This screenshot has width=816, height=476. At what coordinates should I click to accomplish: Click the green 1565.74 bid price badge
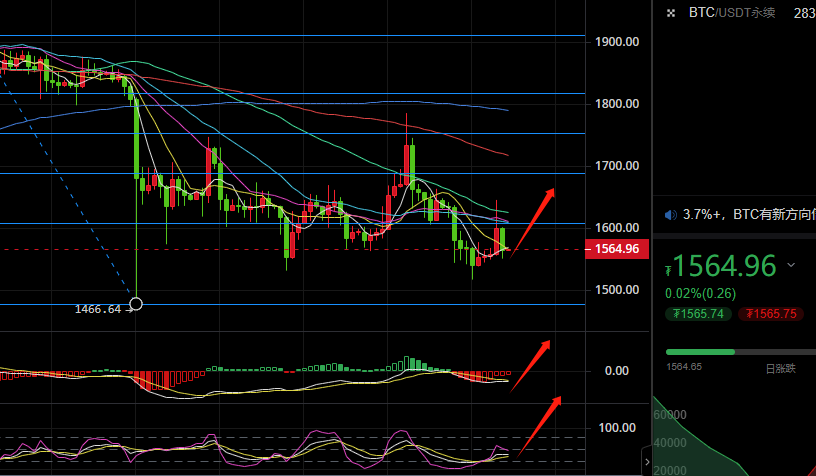pyautogui.click(x=698, y=313)
